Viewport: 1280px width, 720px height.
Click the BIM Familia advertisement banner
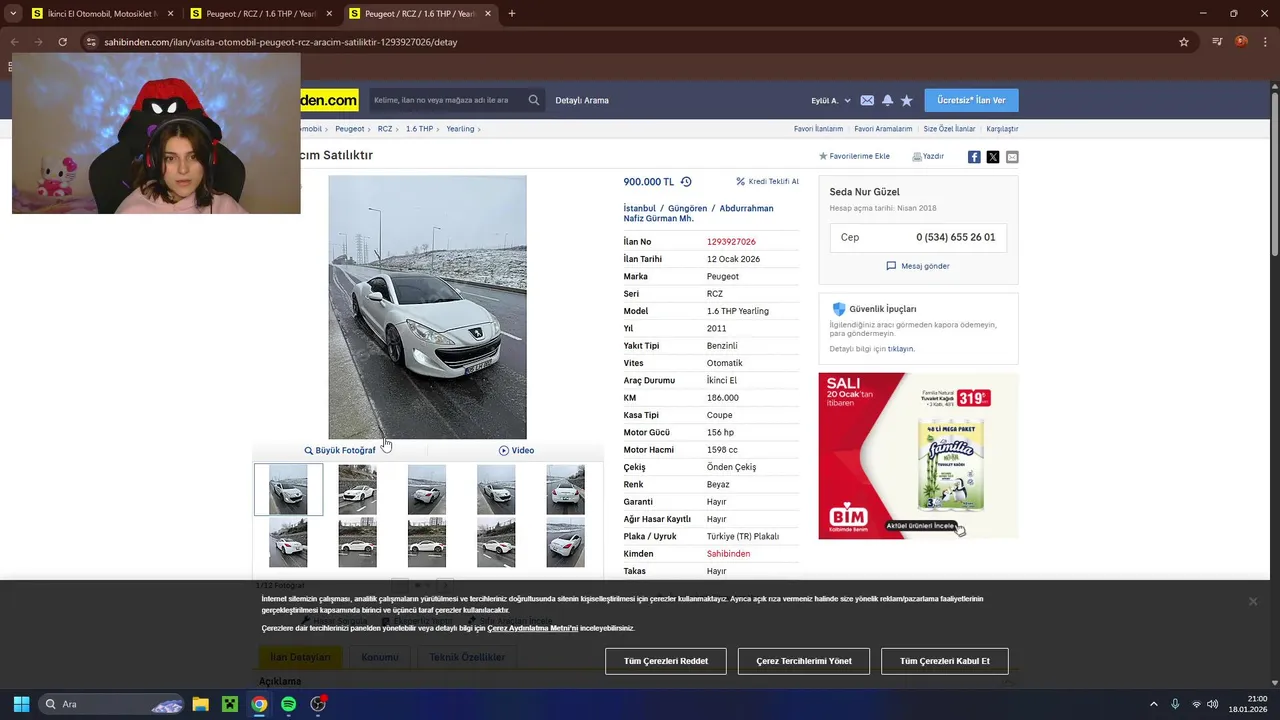click(918, 456)
